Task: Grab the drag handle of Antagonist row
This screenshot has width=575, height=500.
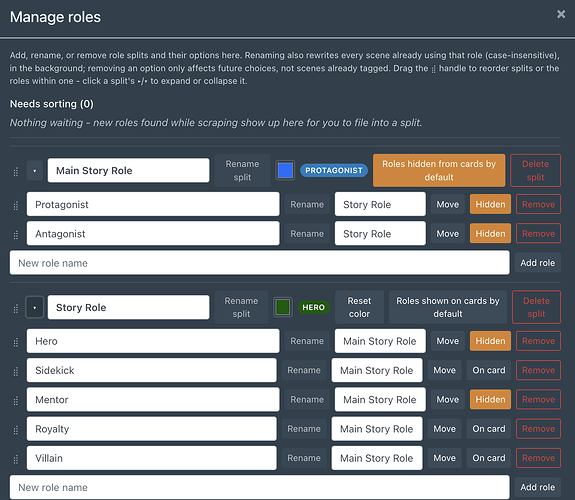Action: click(x=16, y=235)
